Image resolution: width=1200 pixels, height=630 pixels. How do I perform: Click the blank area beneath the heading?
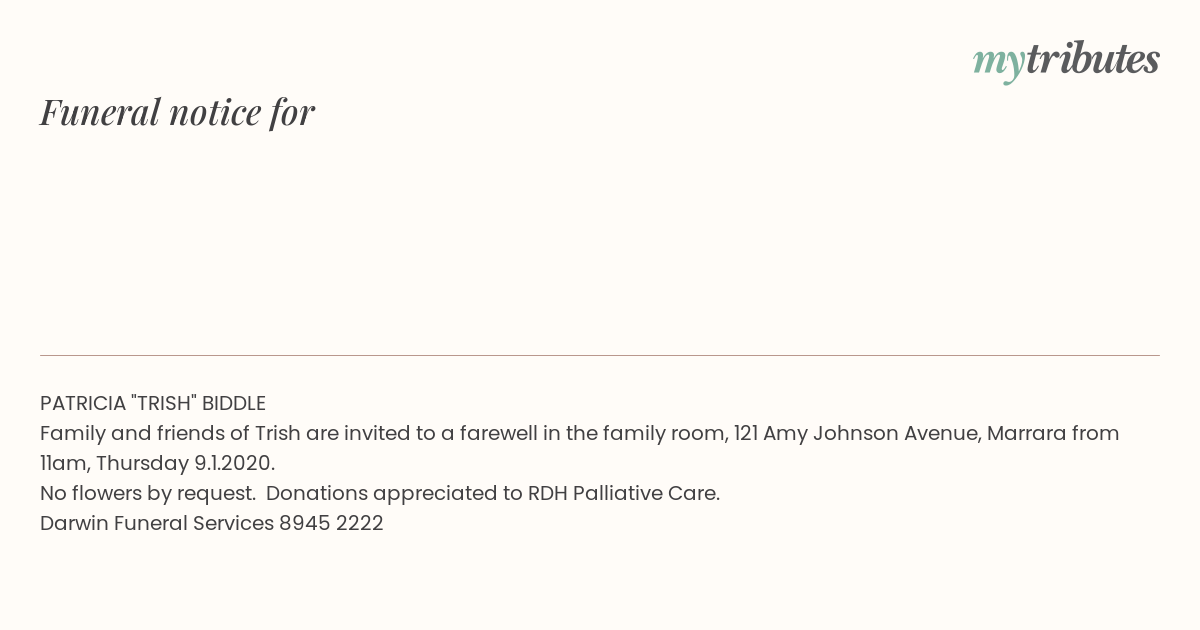tap(600, 240)
